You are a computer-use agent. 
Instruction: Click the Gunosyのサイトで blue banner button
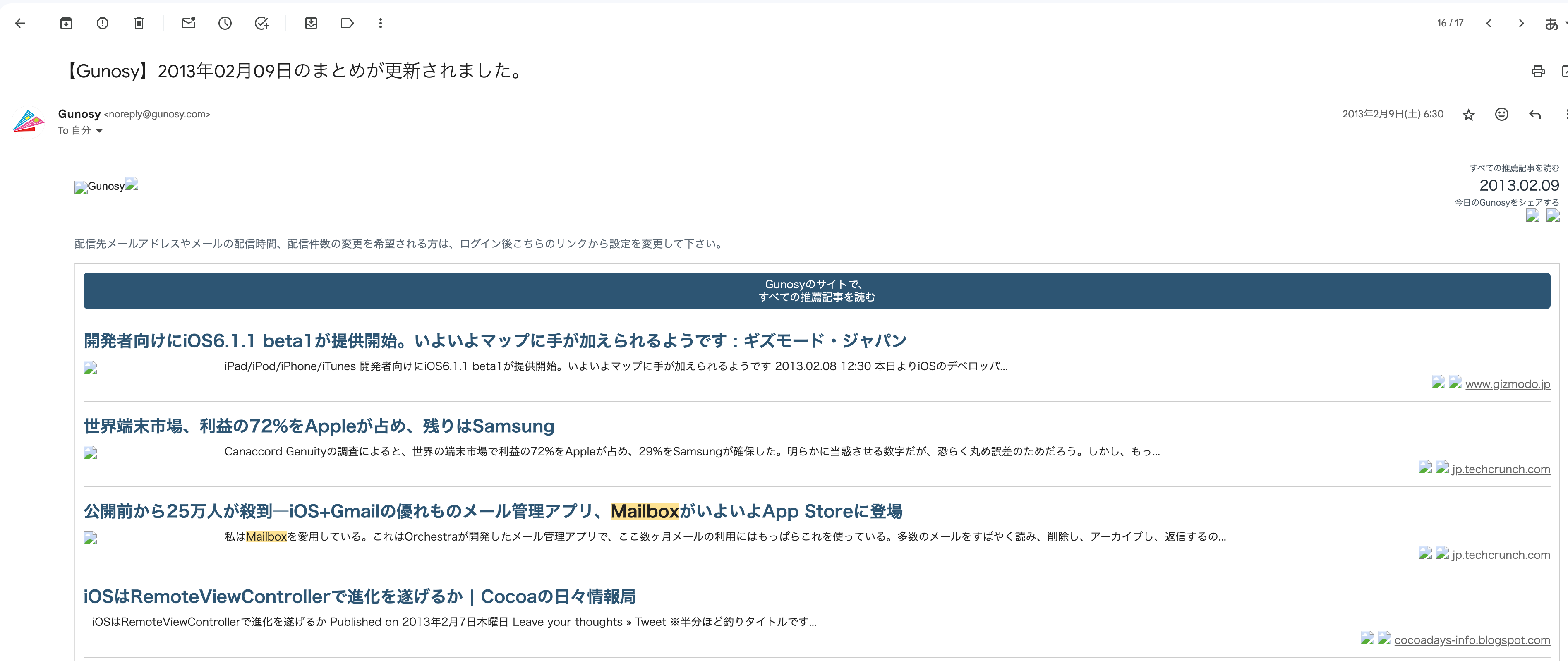click(816, 290)
